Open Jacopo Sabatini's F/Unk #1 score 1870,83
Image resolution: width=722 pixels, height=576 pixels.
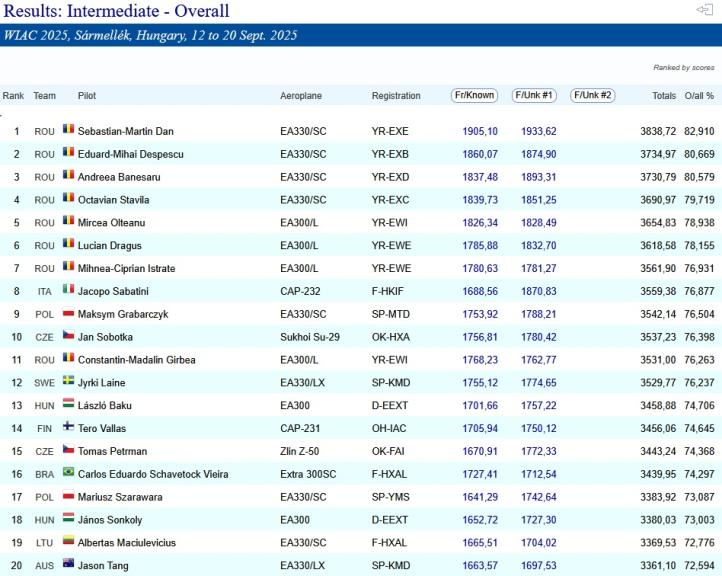pyautogui.click(x=538, y=291)
